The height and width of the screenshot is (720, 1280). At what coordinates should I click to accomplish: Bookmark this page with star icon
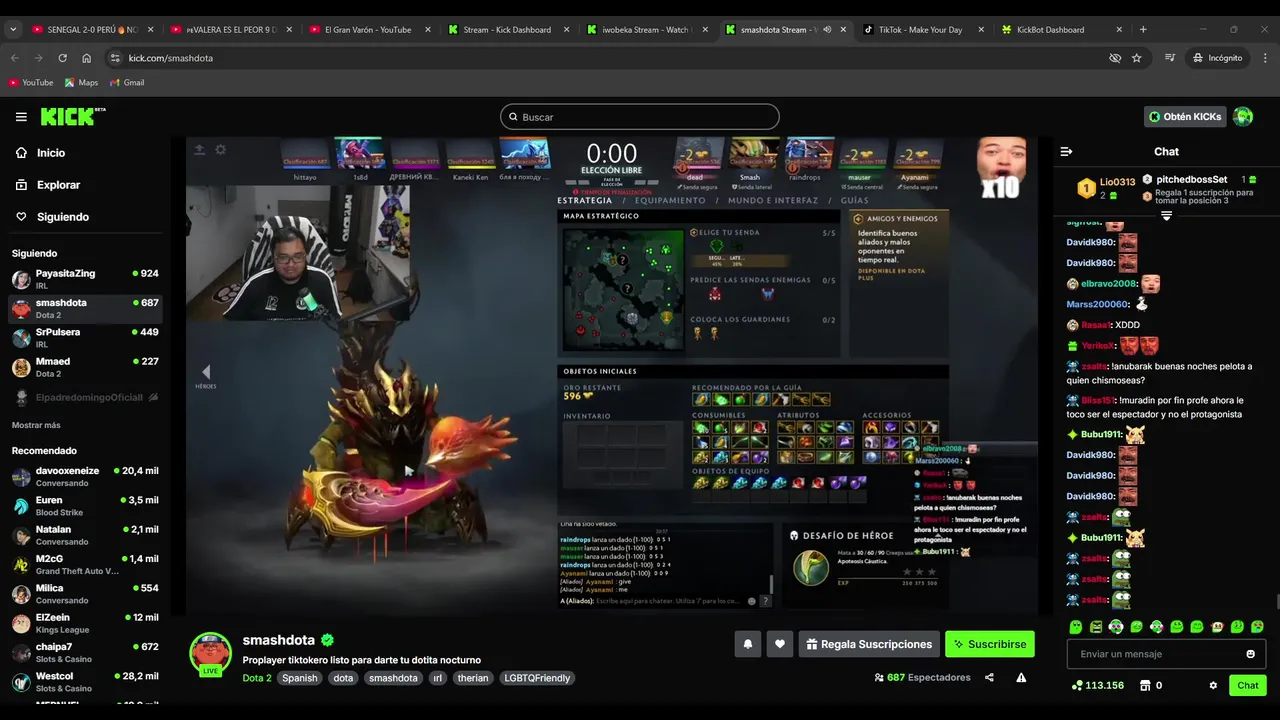pos(1136,58)
